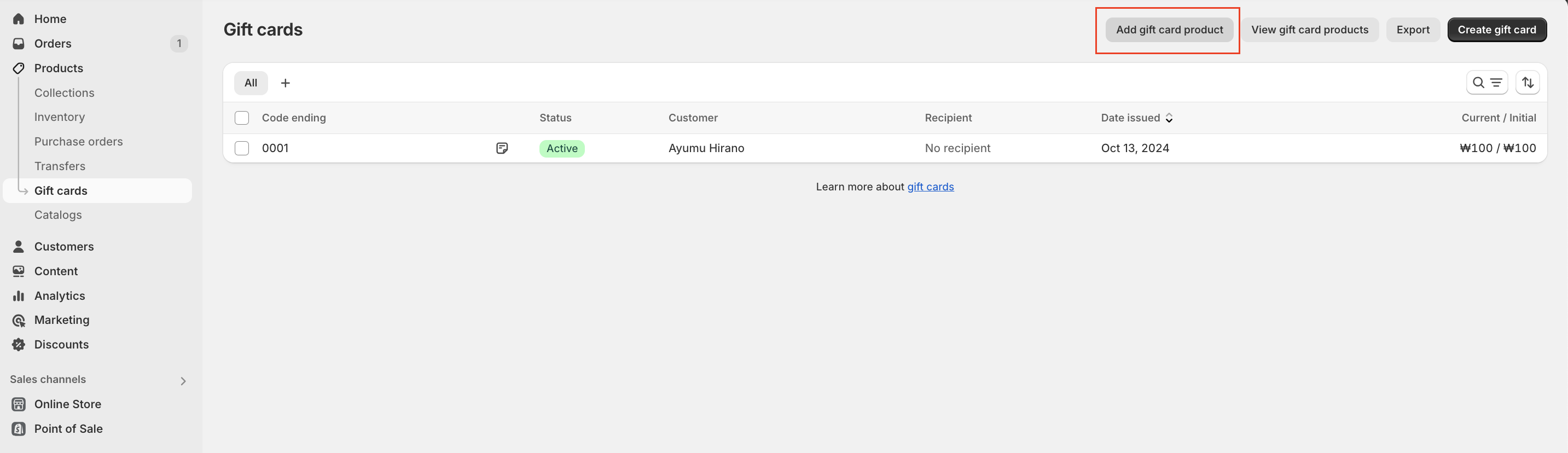Click the Home house icon in the sidebar
The width and height of the screenshot is (1568, 453).
(19, 19)
